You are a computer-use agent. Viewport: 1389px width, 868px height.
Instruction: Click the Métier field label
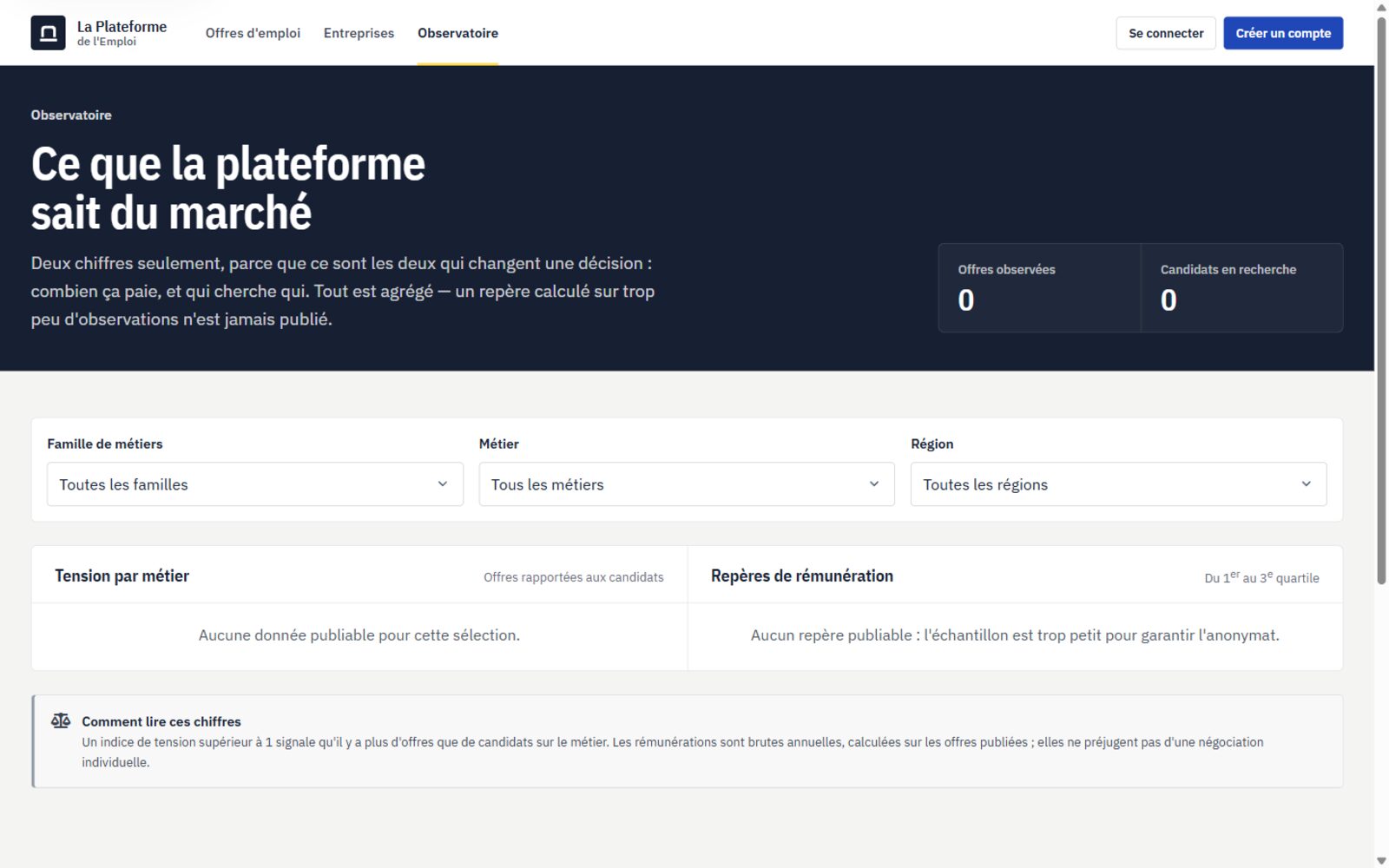click(499, 444)
